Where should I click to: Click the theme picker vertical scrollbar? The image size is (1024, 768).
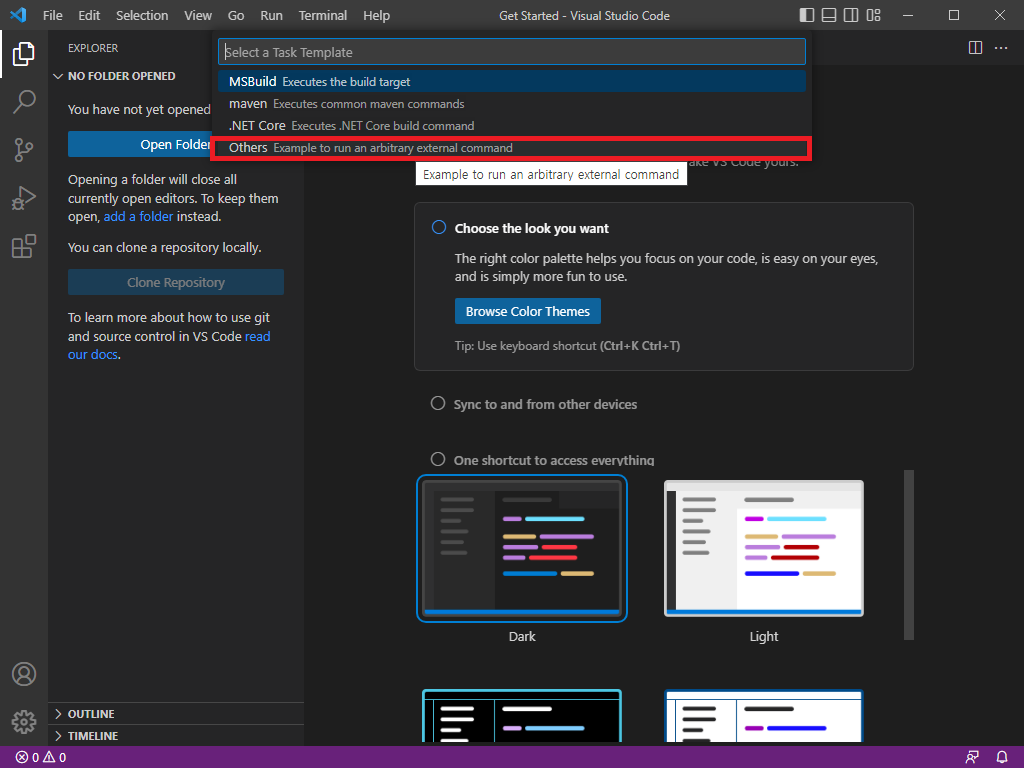[x=908, y=555]
